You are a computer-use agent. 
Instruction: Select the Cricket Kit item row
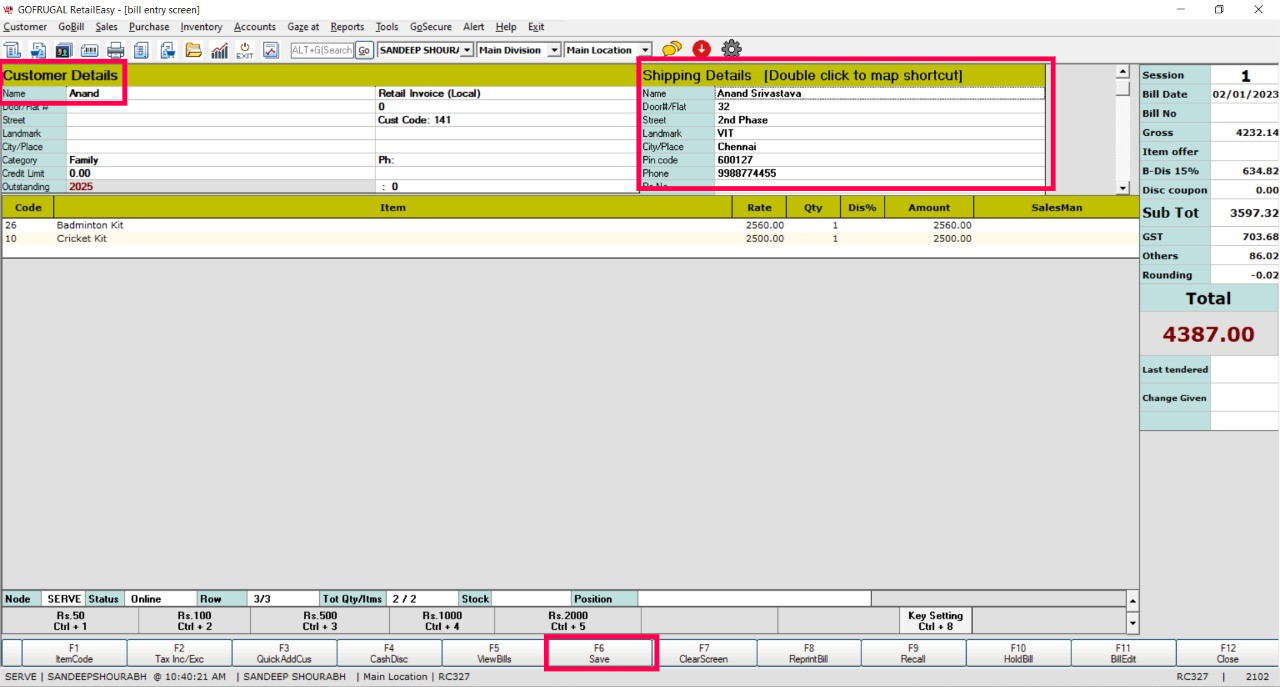[x=570, y=239]
